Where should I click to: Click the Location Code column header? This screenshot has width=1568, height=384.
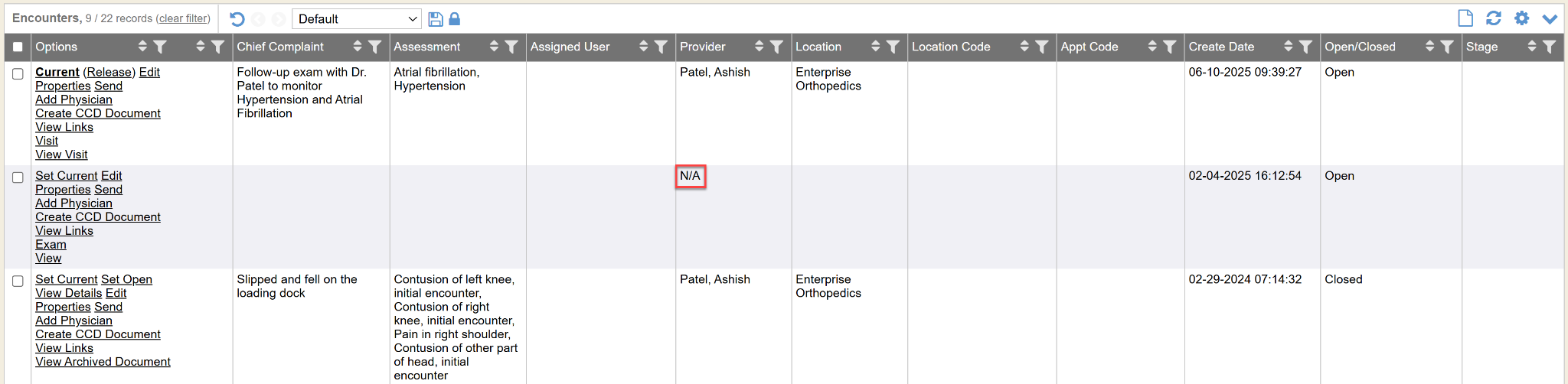coord(951,47)
